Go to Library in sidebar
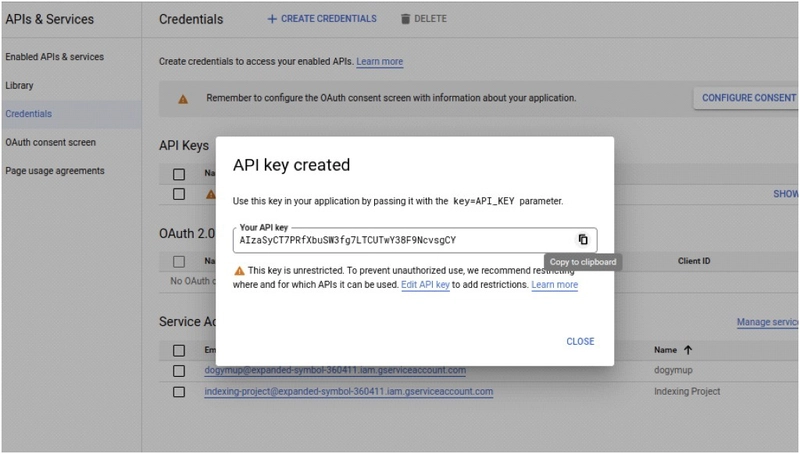800x454 pixels. pos(19,86)
